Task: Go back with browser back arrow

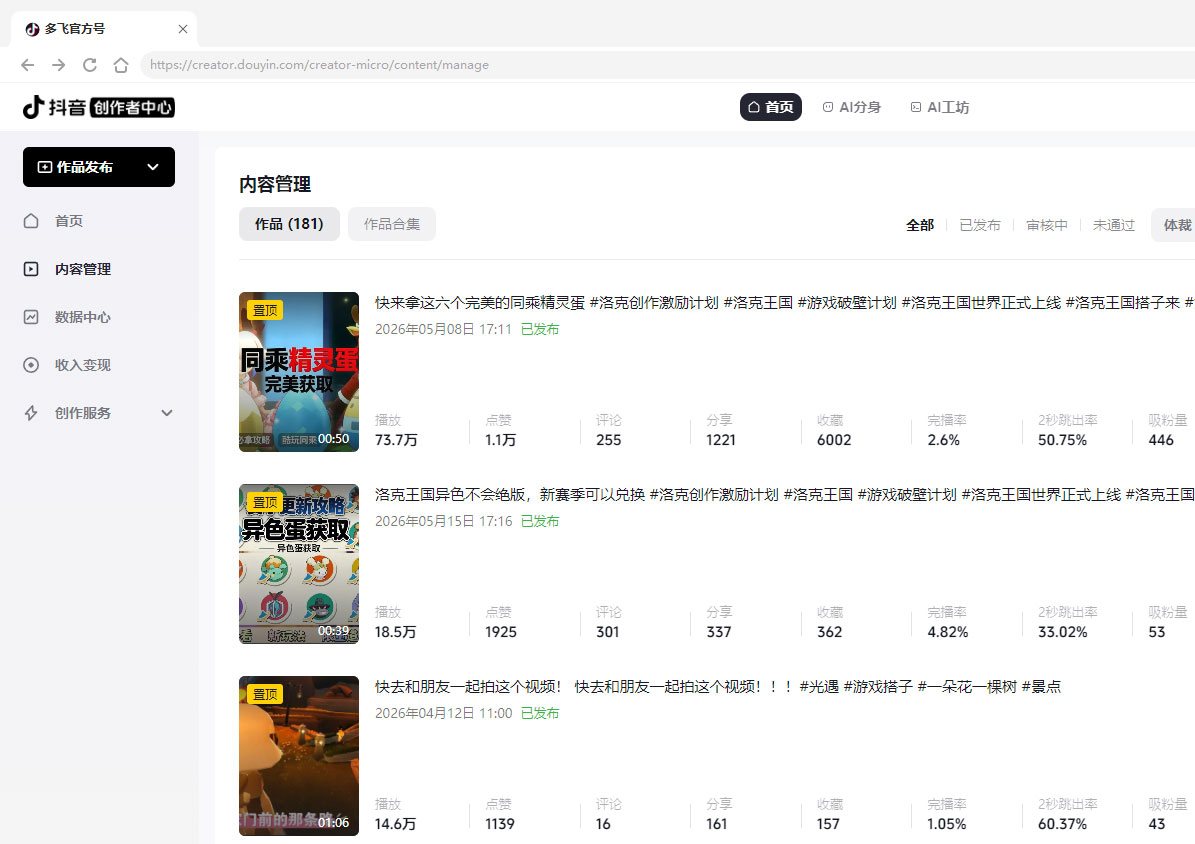Action: (27, 65)
